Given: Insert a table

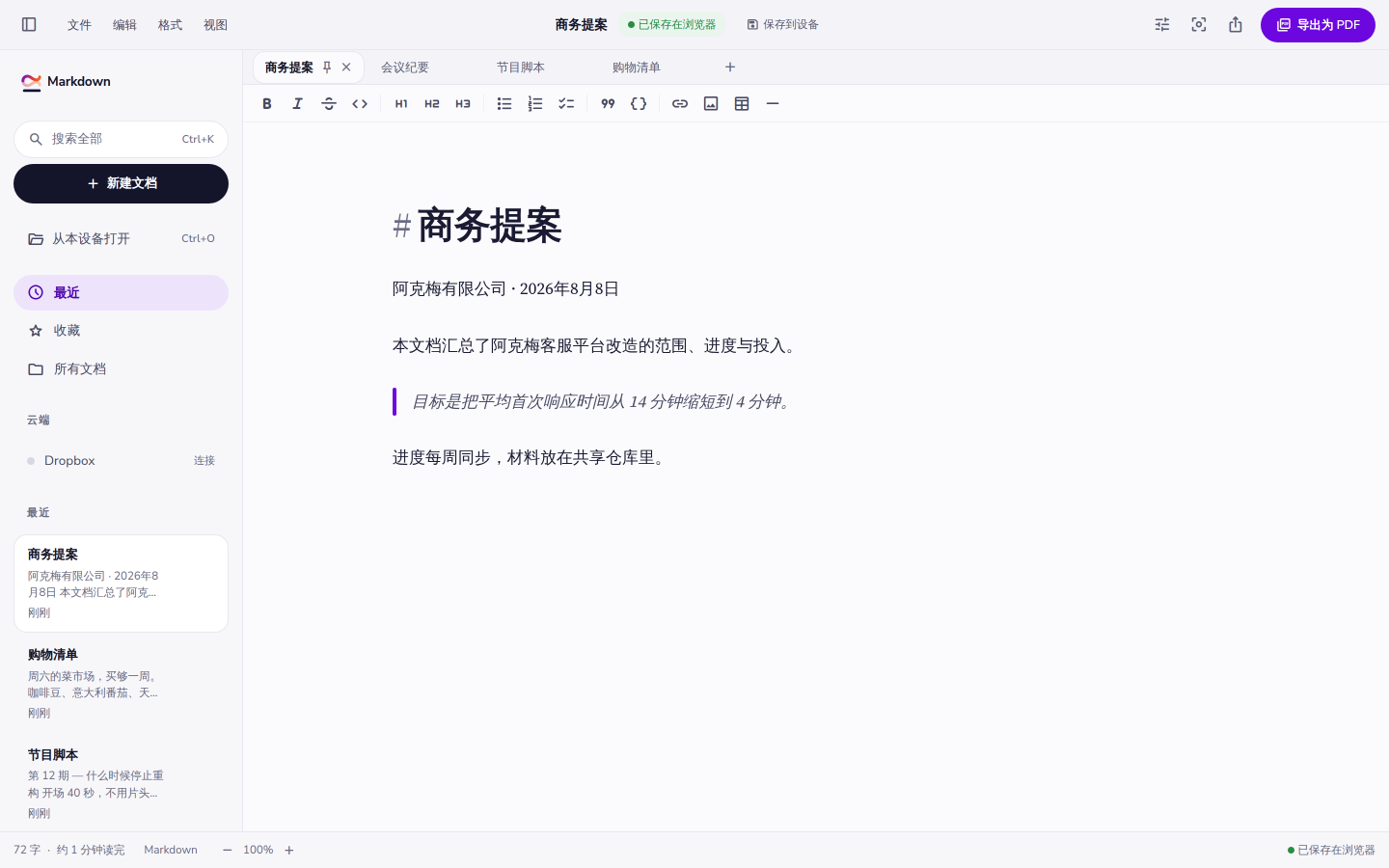Looking at the screenshot, I should [x=742, y=104].
